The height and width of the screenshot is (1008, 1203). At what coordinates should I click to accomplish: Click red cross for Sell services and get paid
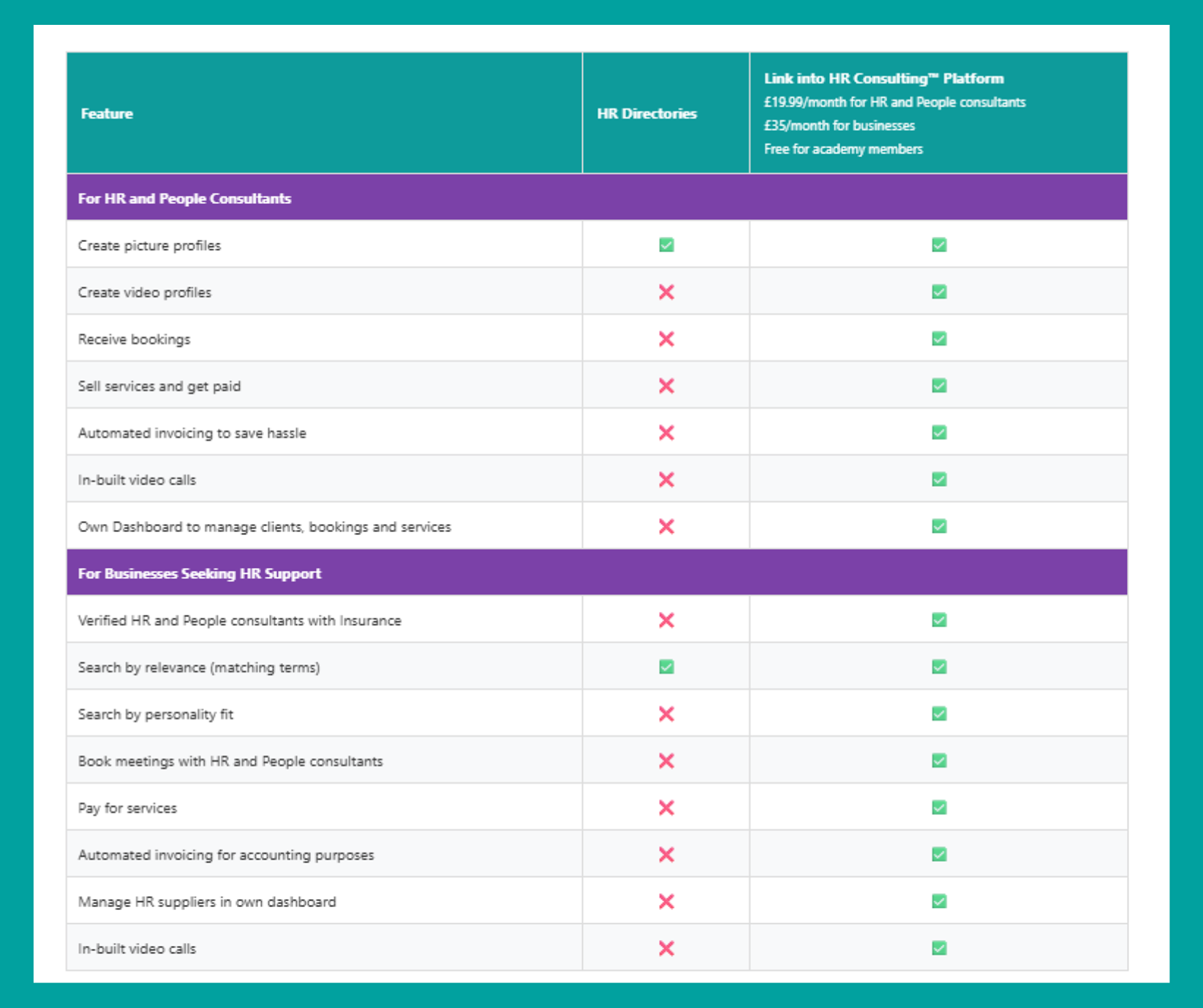click(666, 386)
